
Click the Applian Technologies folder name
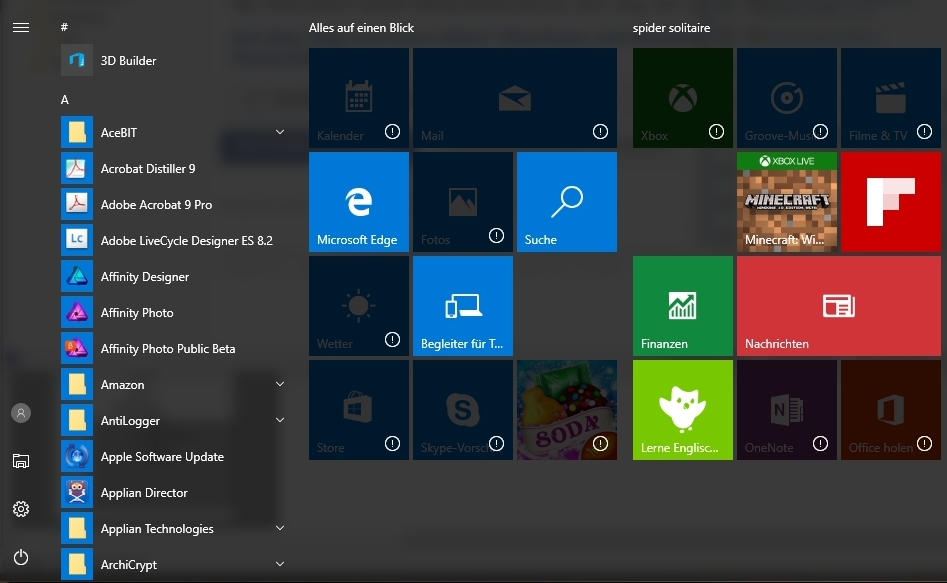(x=157, y=529)
